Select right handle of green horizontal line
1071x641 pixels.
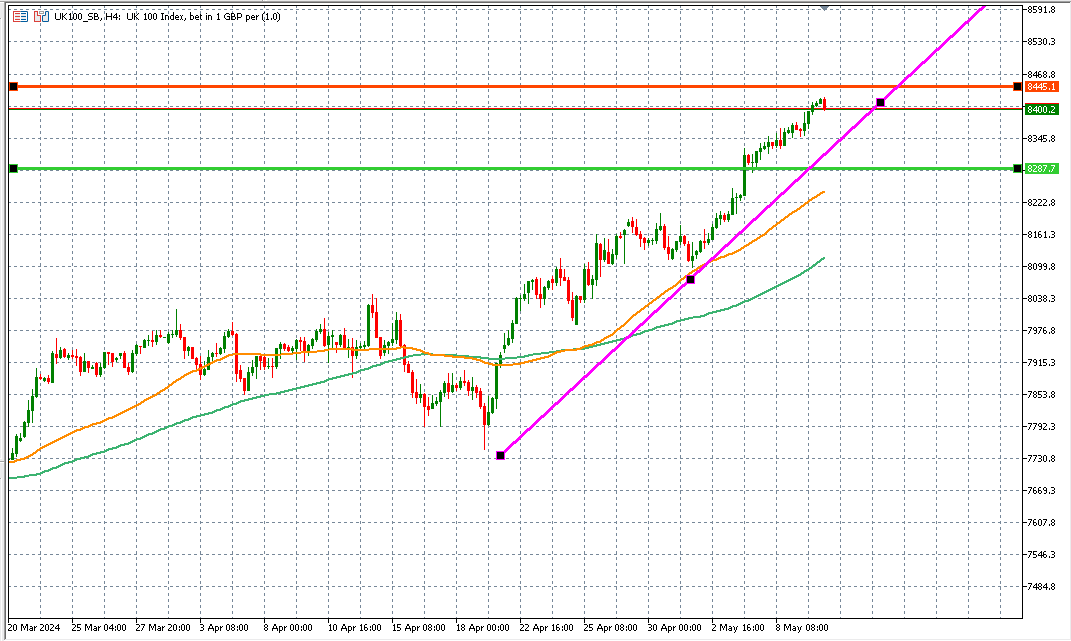[x=1017, y=168]
